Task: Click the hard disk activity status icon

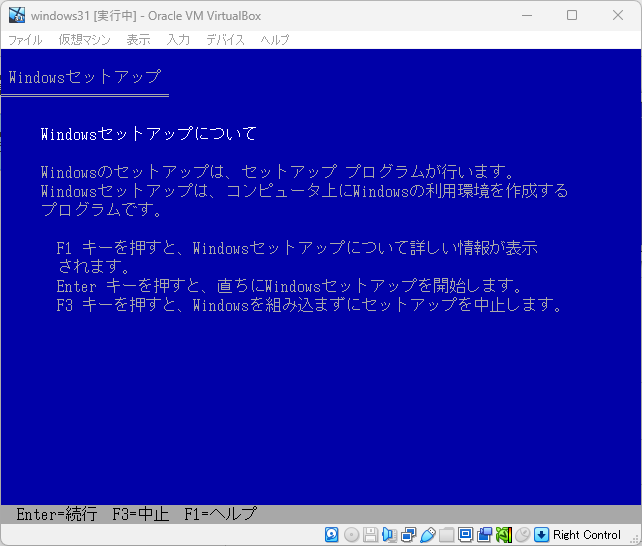Action: coord(332,535)
